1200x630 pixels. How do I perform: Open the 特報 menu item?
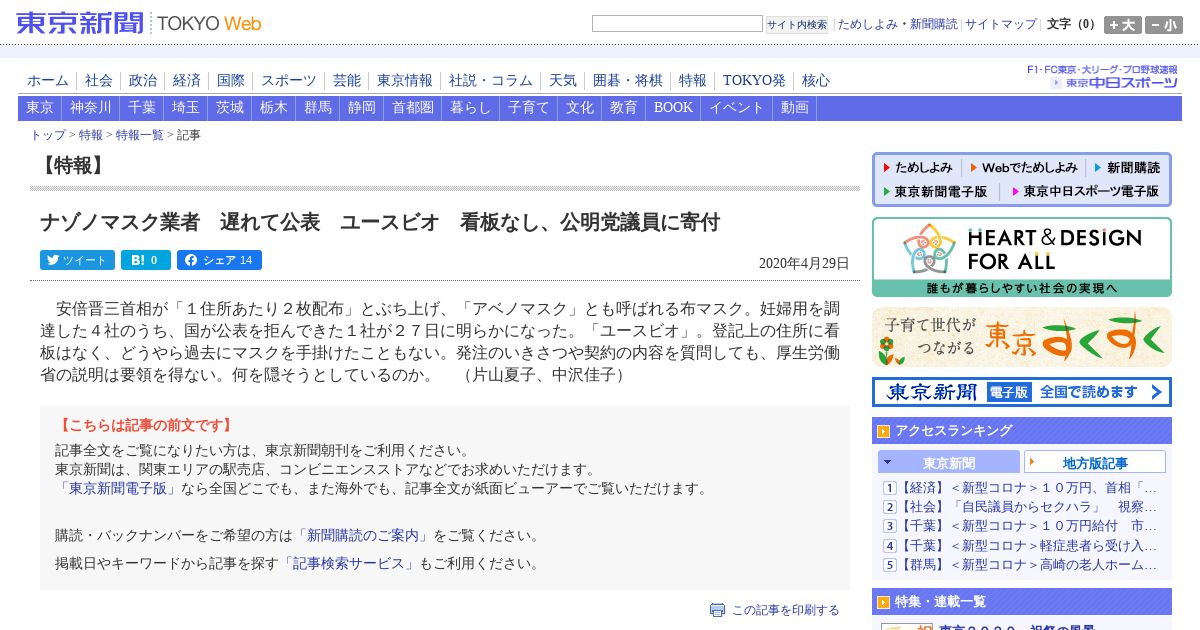pyautogui.click(x=693, y=80)
